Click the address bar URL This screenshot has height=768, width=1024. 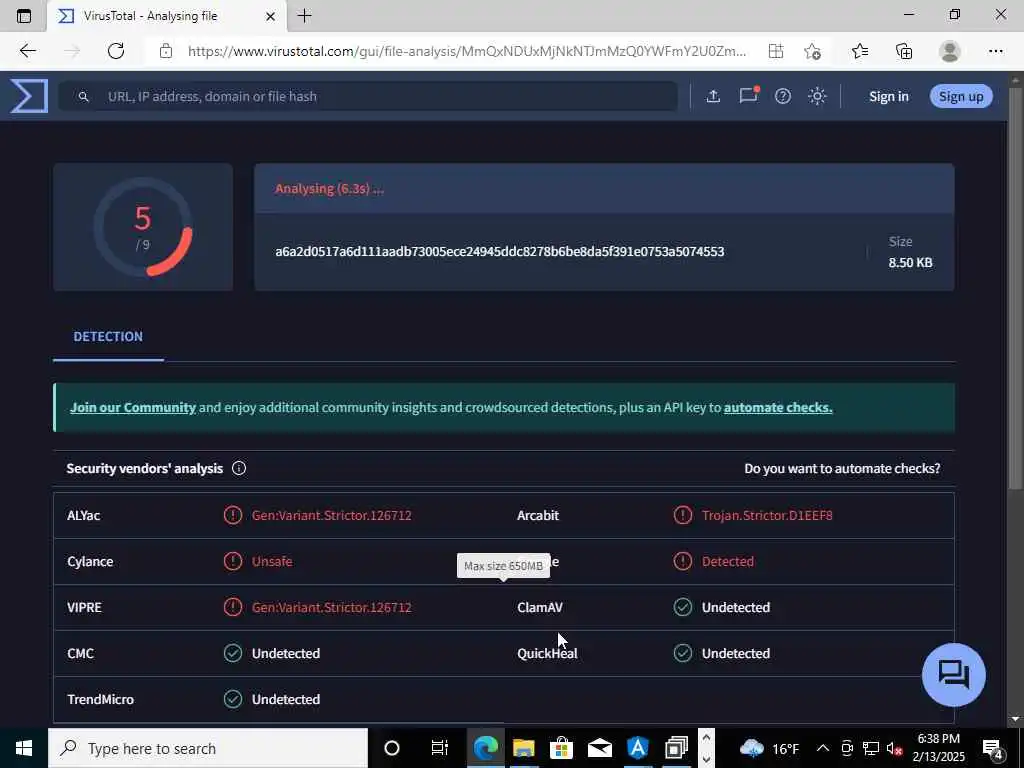click(467, 51)
